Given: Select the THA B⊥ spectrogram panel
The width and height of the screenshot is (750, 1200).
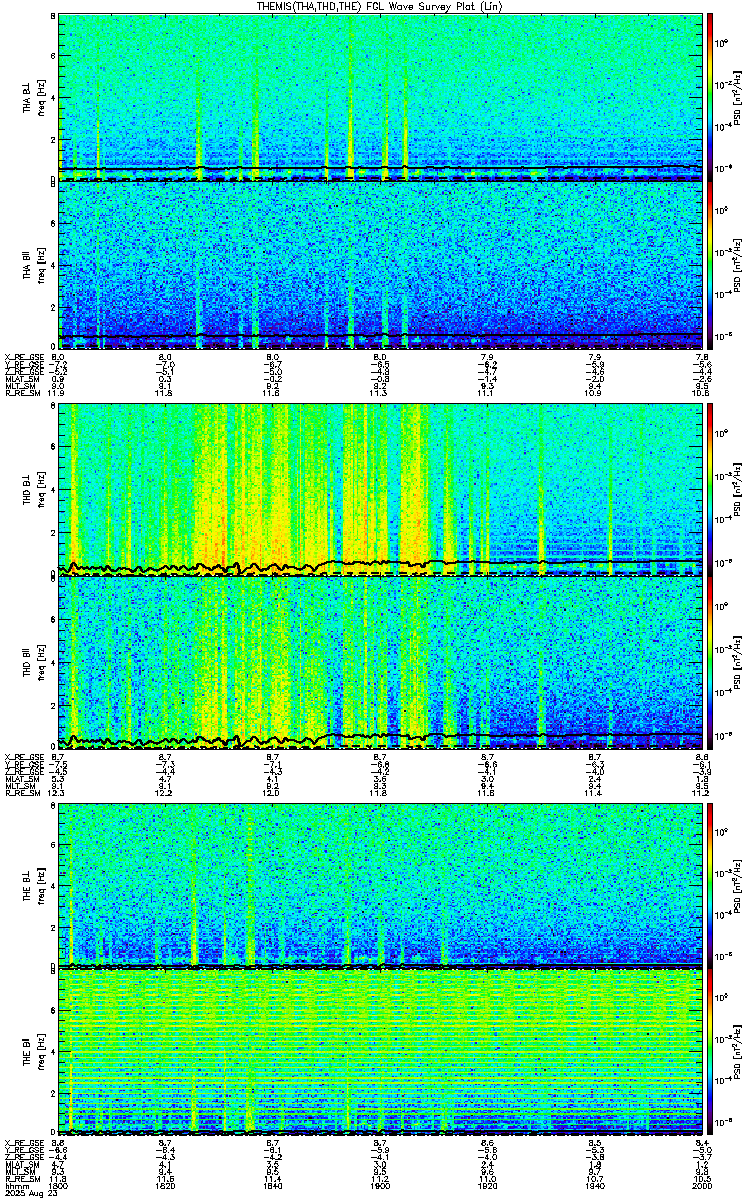Looking at the screenshot, I should [x=380, y=97].
